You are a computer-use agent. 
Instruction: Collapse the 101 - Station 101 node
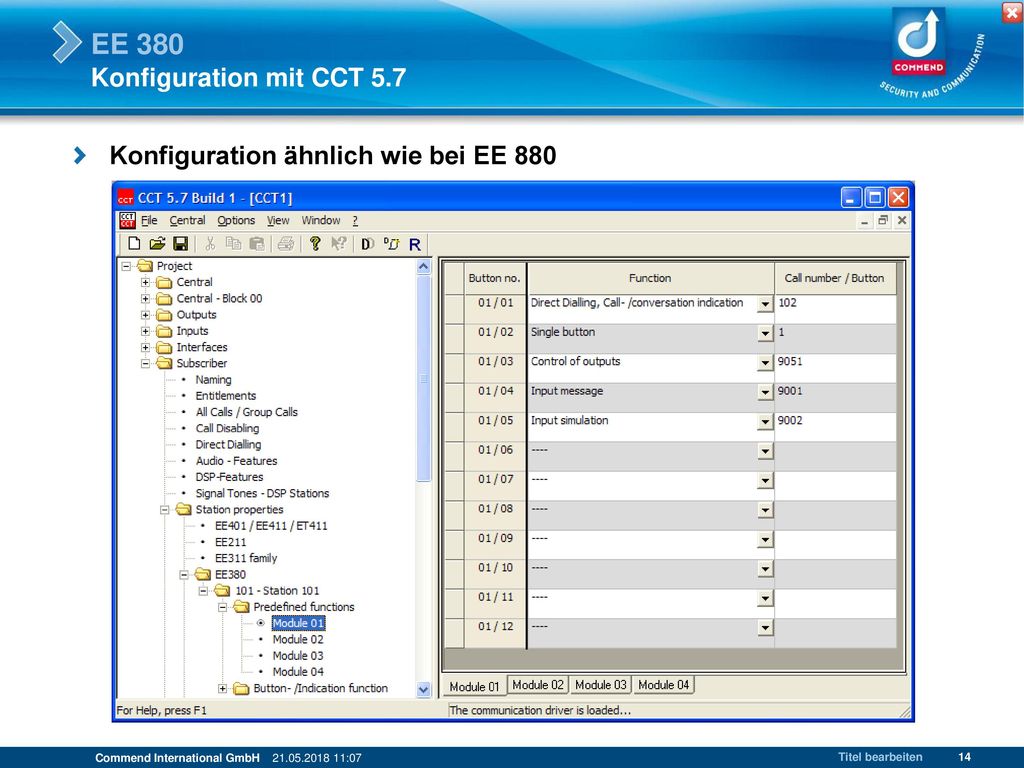tap(203, 591)
